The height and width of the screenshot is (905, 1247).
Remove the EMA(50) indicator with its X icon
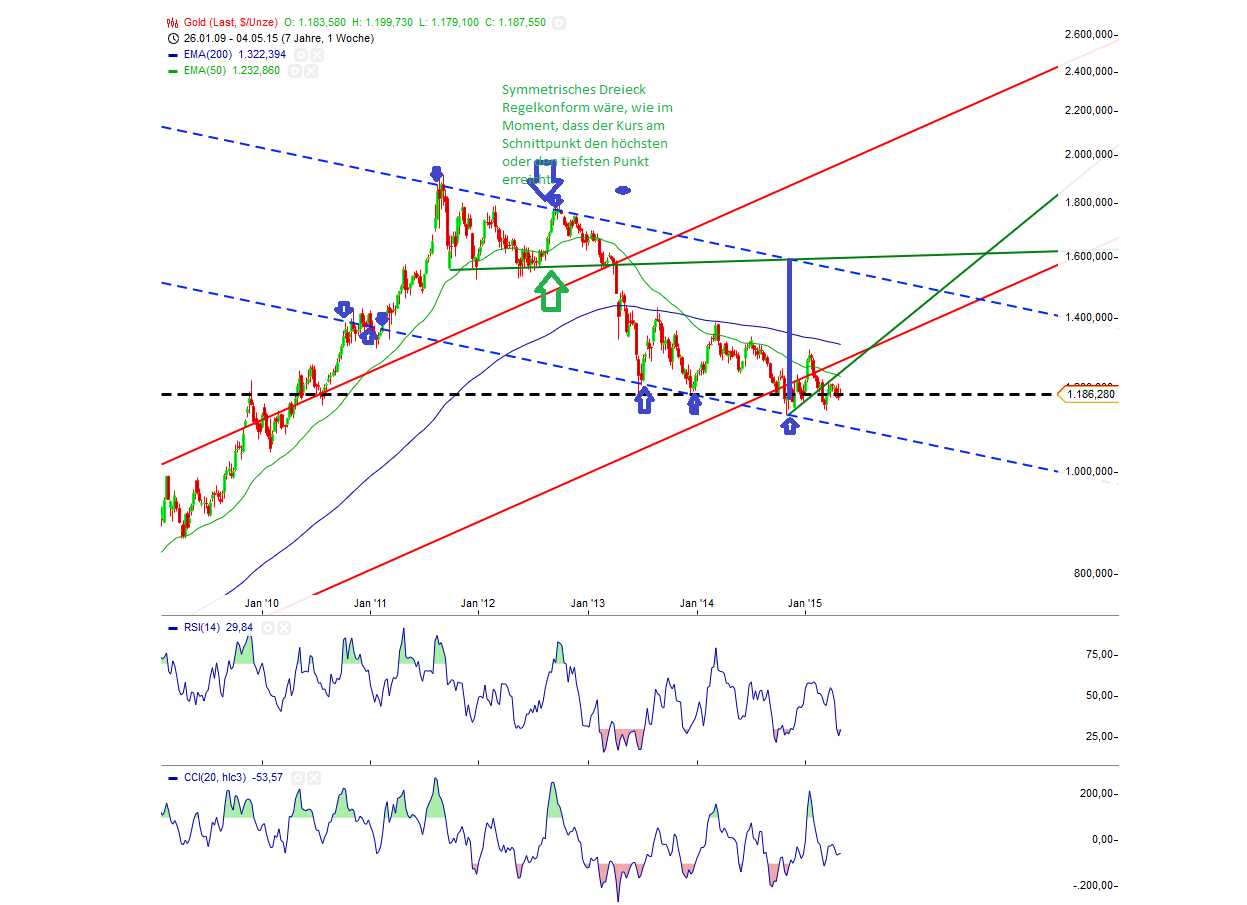tap(313, 72)
